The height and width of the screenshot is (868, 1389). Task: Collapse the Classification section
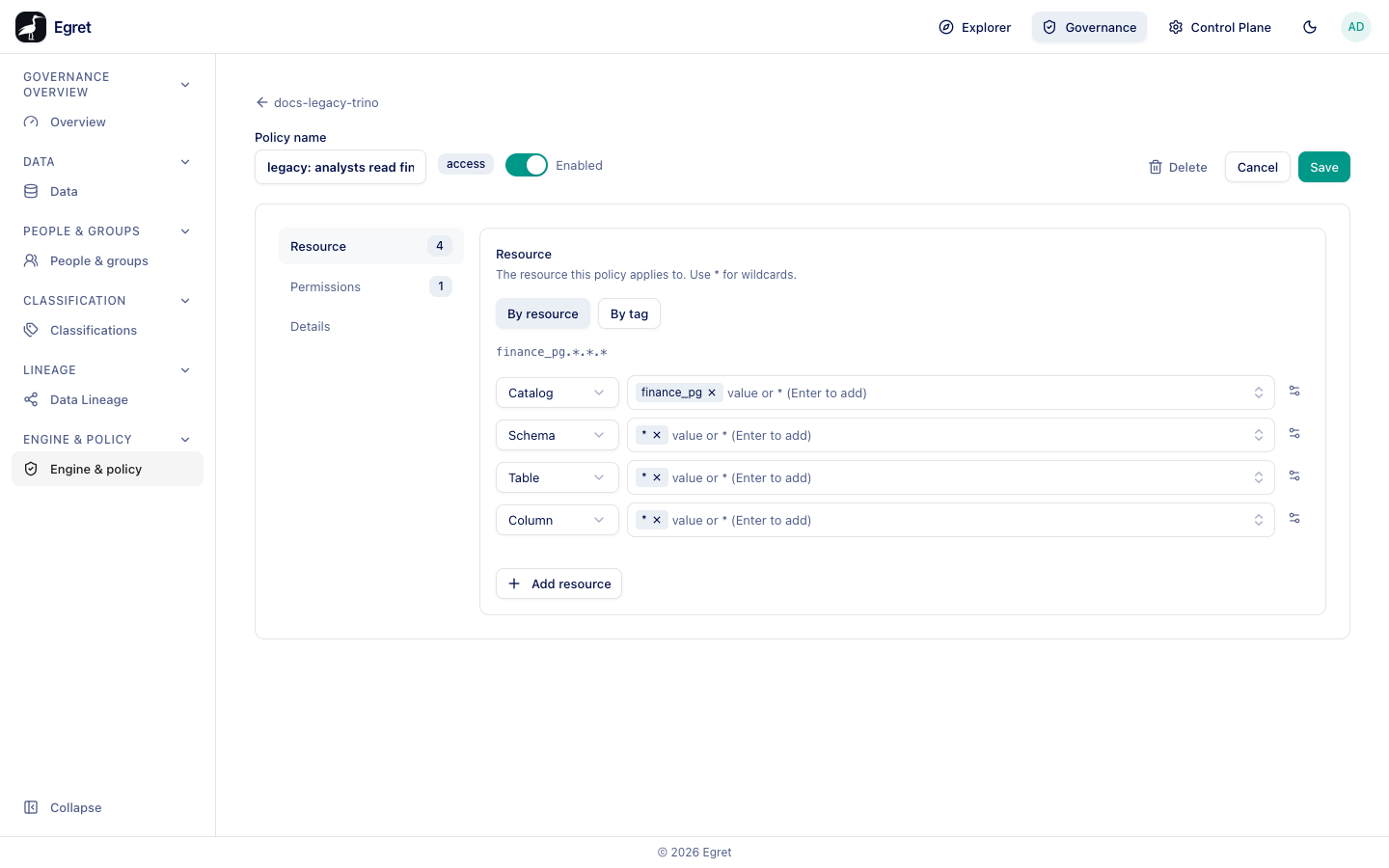[185, 301]
